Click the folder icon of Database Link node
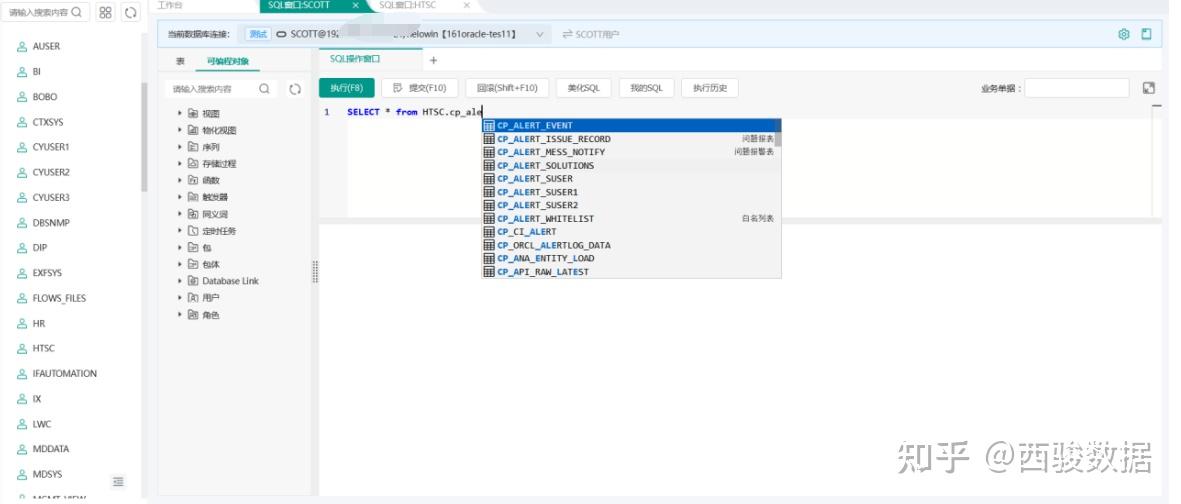 193,281
